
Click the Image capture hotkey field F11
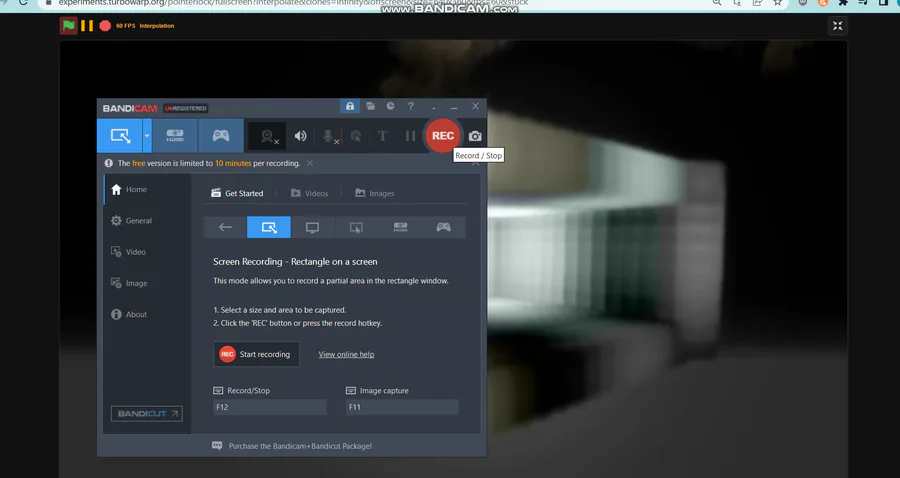402,407
